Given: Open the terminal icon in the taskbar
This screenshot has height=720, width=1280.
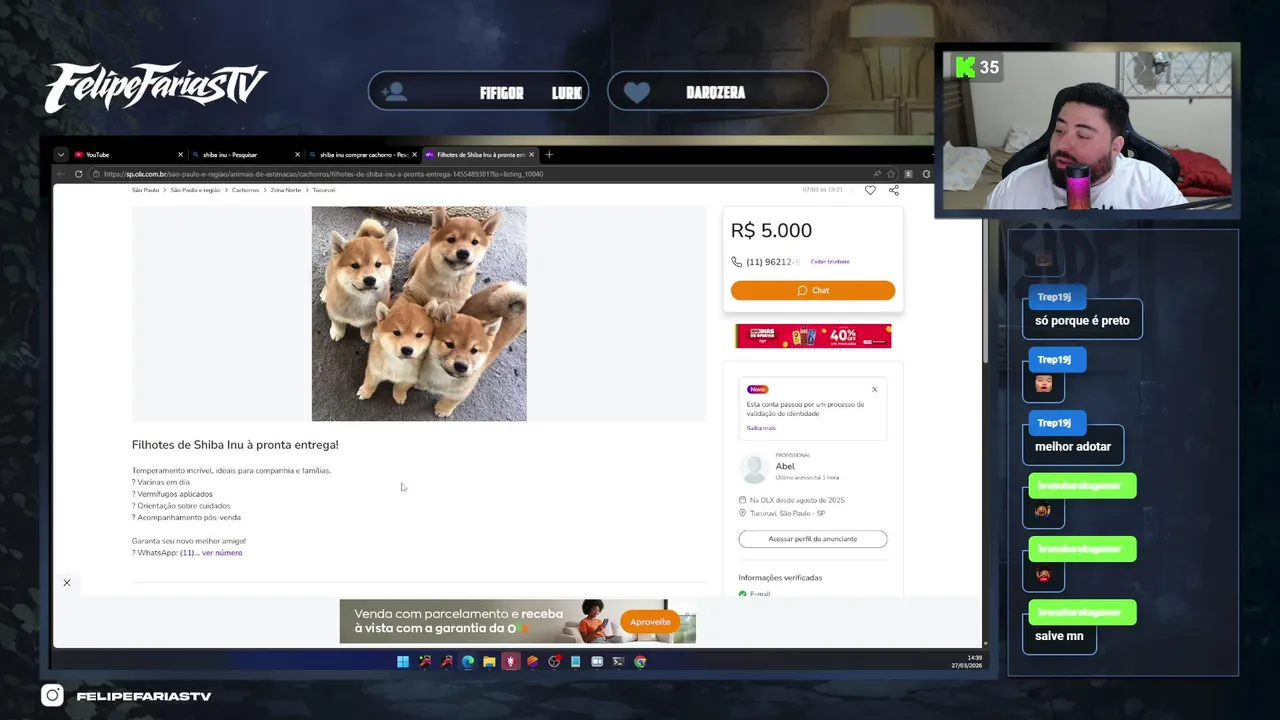Looking at the screenshot, I should point(618,662).
